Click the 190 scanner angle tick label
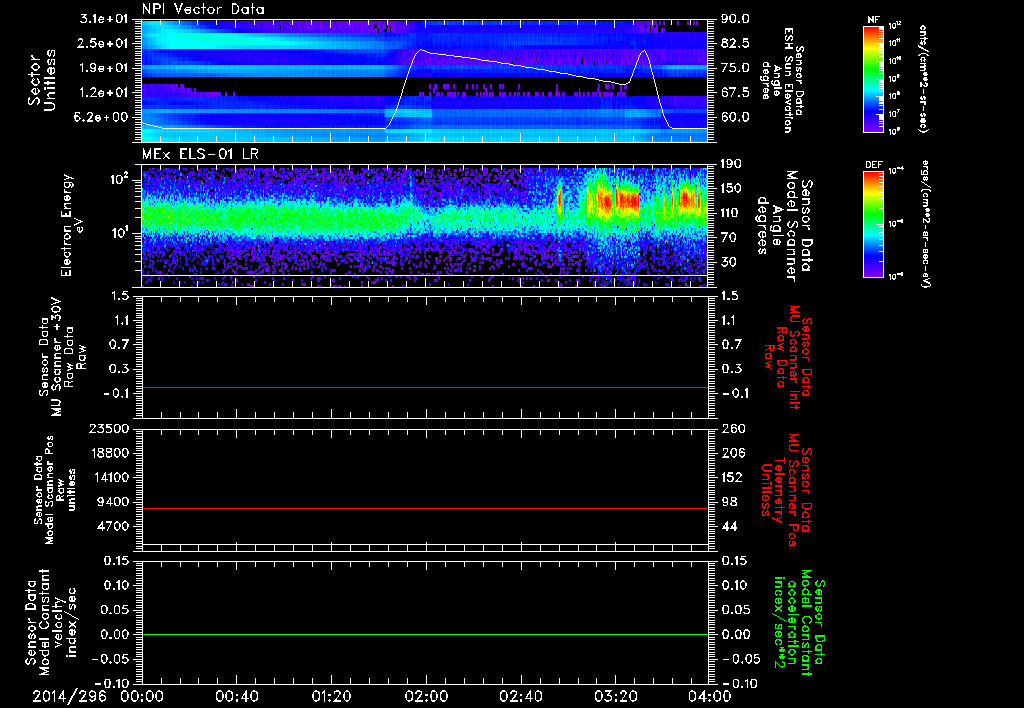 732,164
